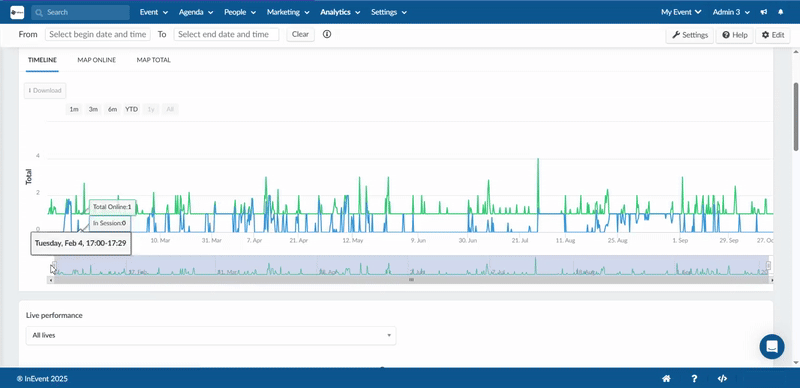Click the Live performance heading
Viewport: 800px width, 388px height.
click(x=54, y=316)
